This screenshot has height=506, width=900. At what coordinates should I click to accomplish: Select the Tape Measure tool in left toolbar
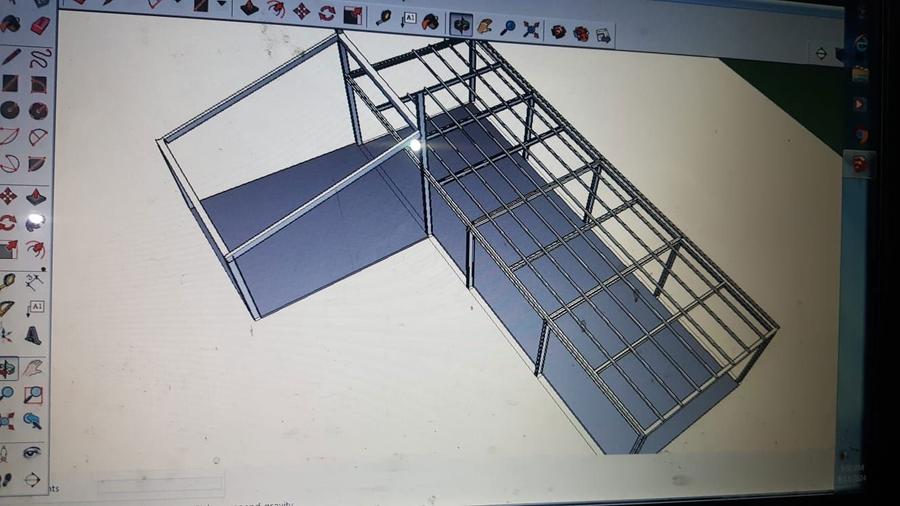[x=8, y=281]
